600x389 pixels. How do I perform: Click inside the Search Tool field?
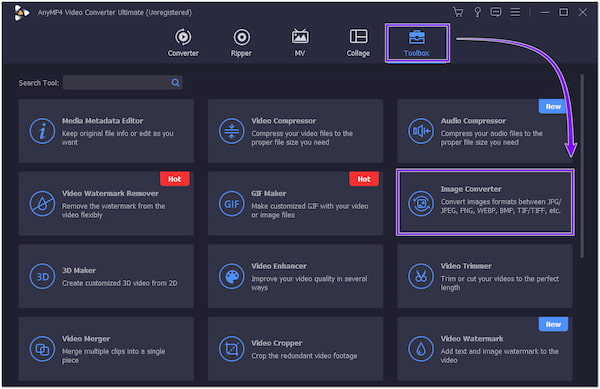tap(122, 83)
